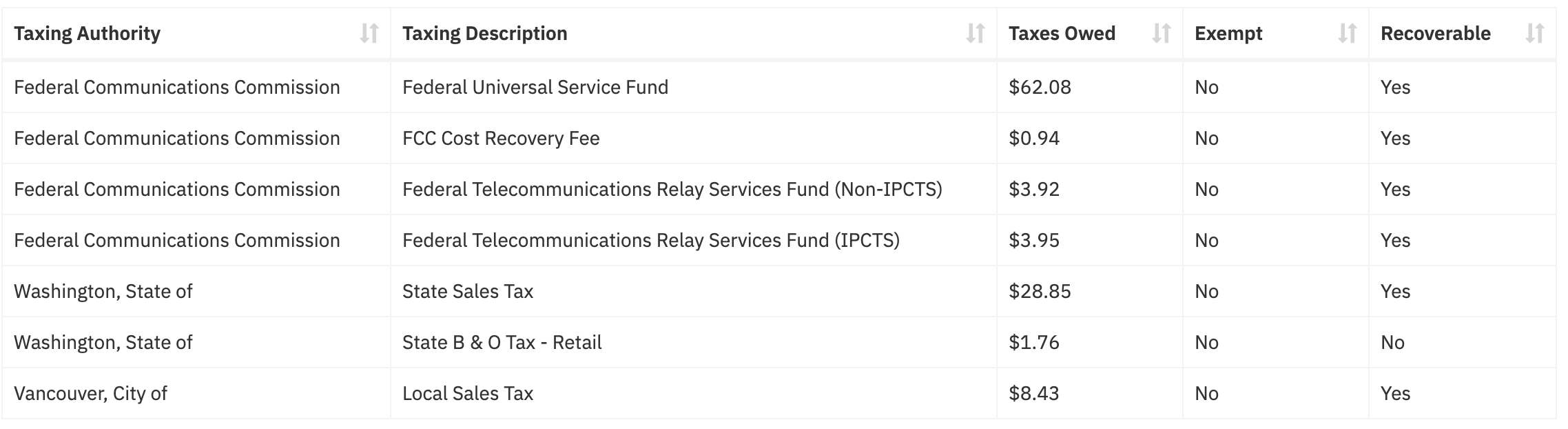Select the Non-IPCTS Relay Services Fund row
Viewport: 1568px width, 429px height.
tap(779, 189)
